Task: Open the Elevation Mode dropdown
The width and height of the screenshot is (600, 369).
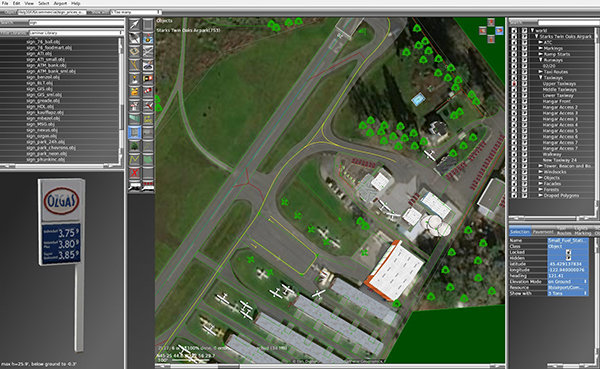Action: coord(568,281)
